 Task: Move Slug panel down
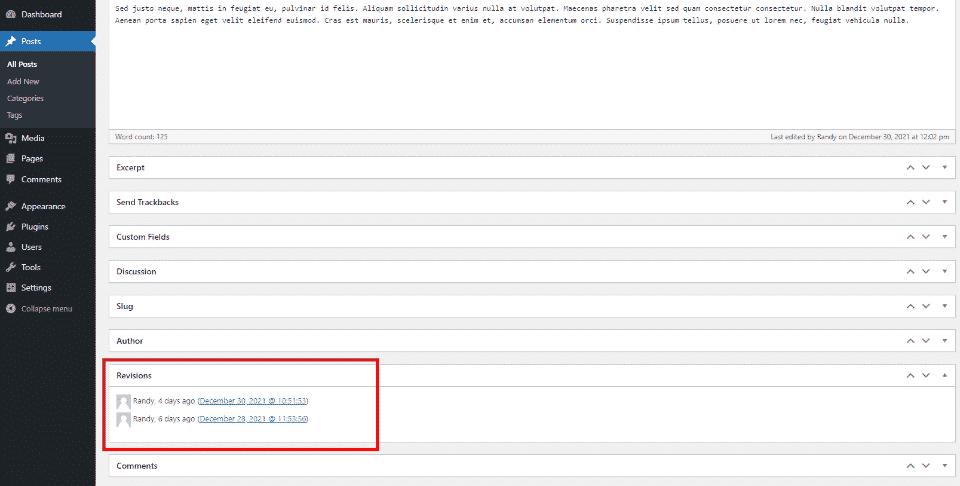926,306
